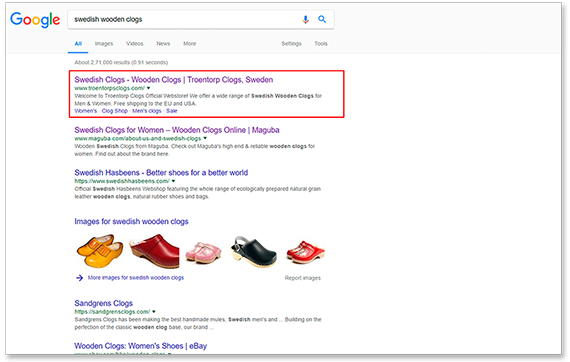Open Images for swedish wooden clogs heading
570x362 pixels.
click(131, 221)
